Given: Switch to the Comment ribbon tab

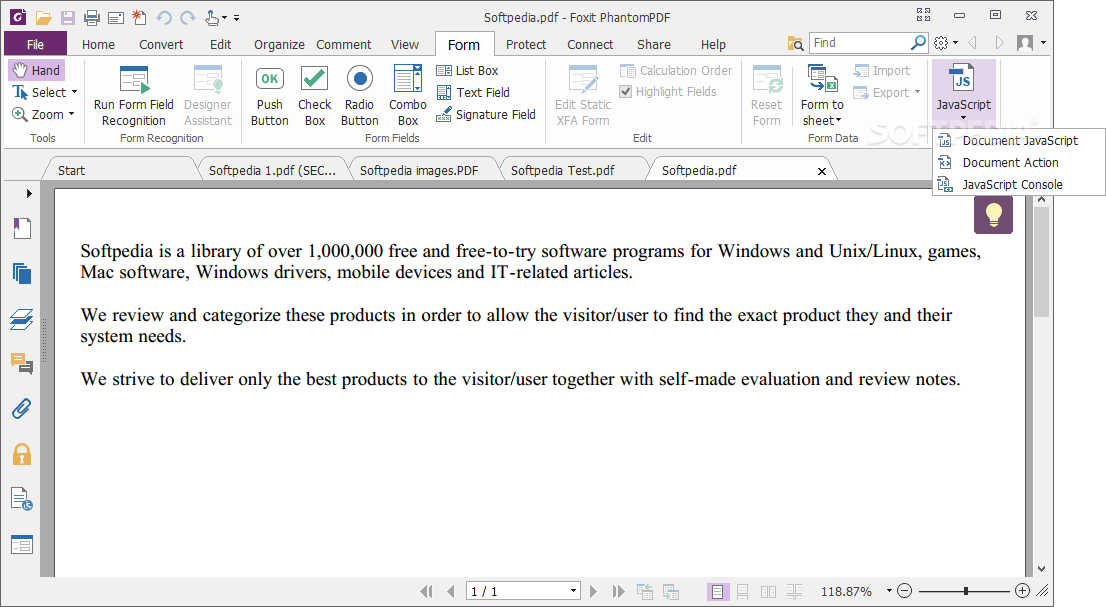Looking at the screenshot, I should pos(344,44).
